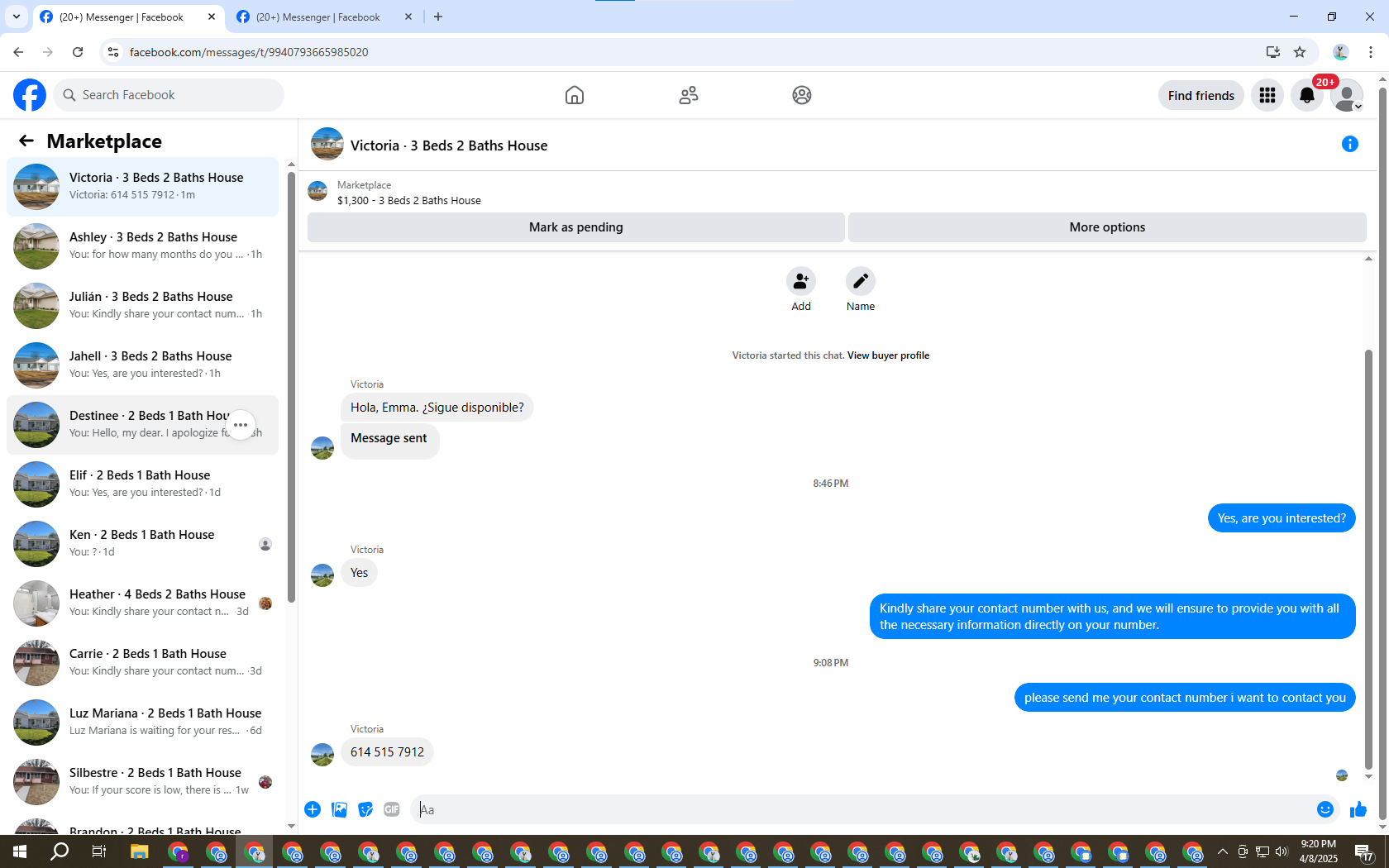Screen dimensions: 1389x868
Task: Open Elif 2 Beds 1 Bath House chat
Action: (143, 484)
